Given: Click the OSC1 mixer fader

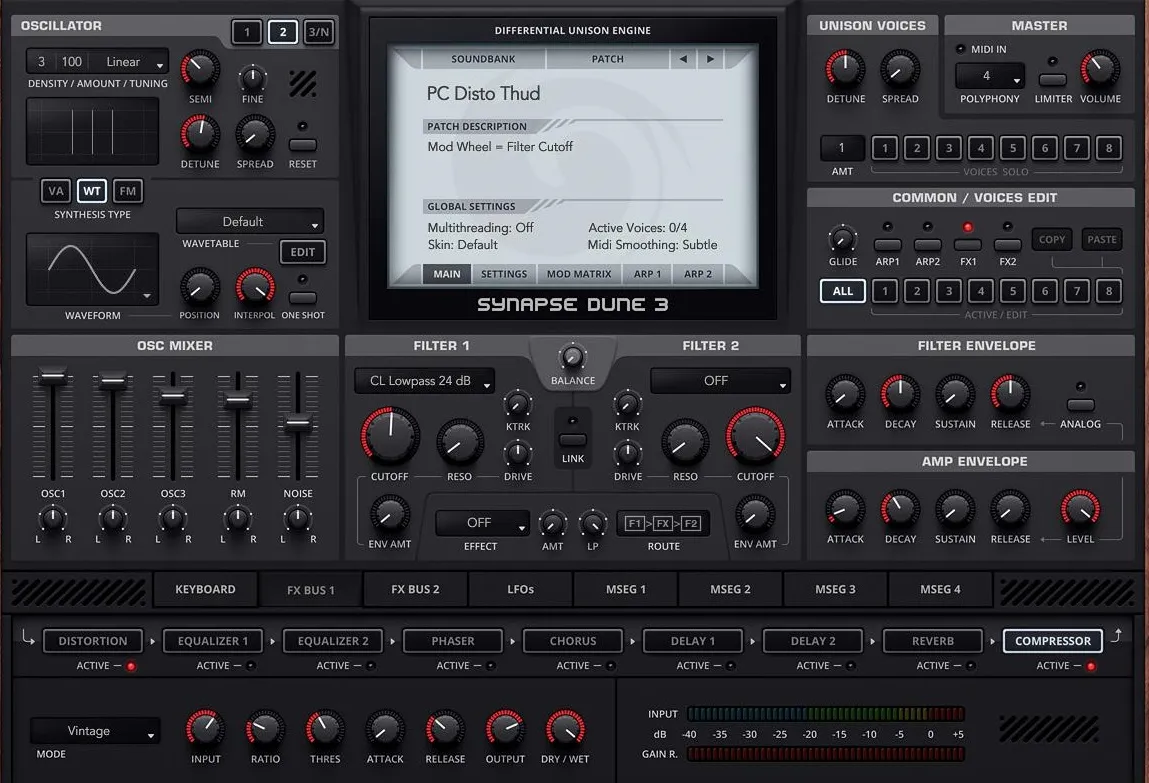Looking at the screenshot, I should click(x=53, y=377).
